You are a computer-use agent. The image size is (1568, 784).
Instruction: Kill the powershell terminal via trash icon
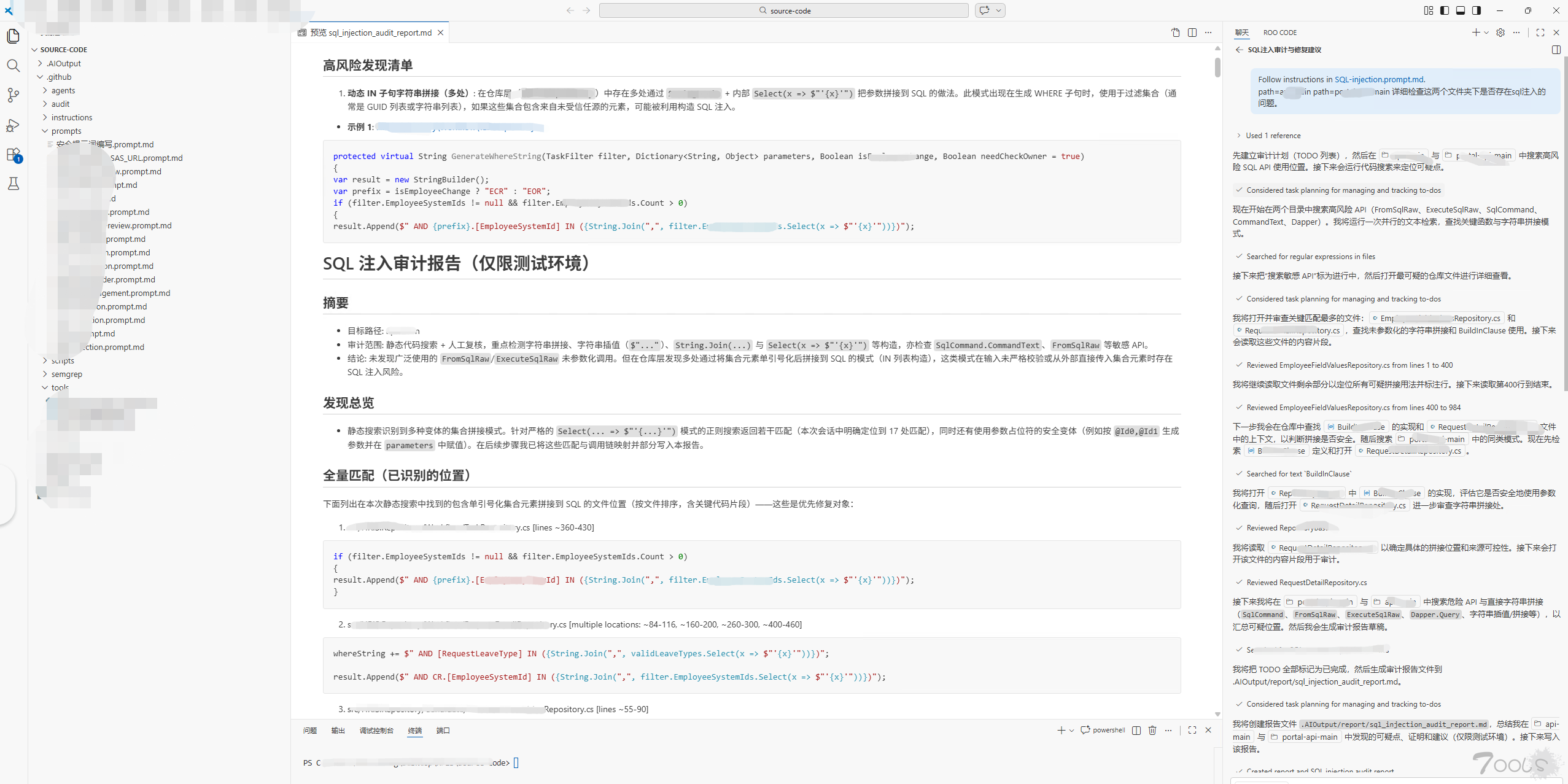tap(1152, 730)
